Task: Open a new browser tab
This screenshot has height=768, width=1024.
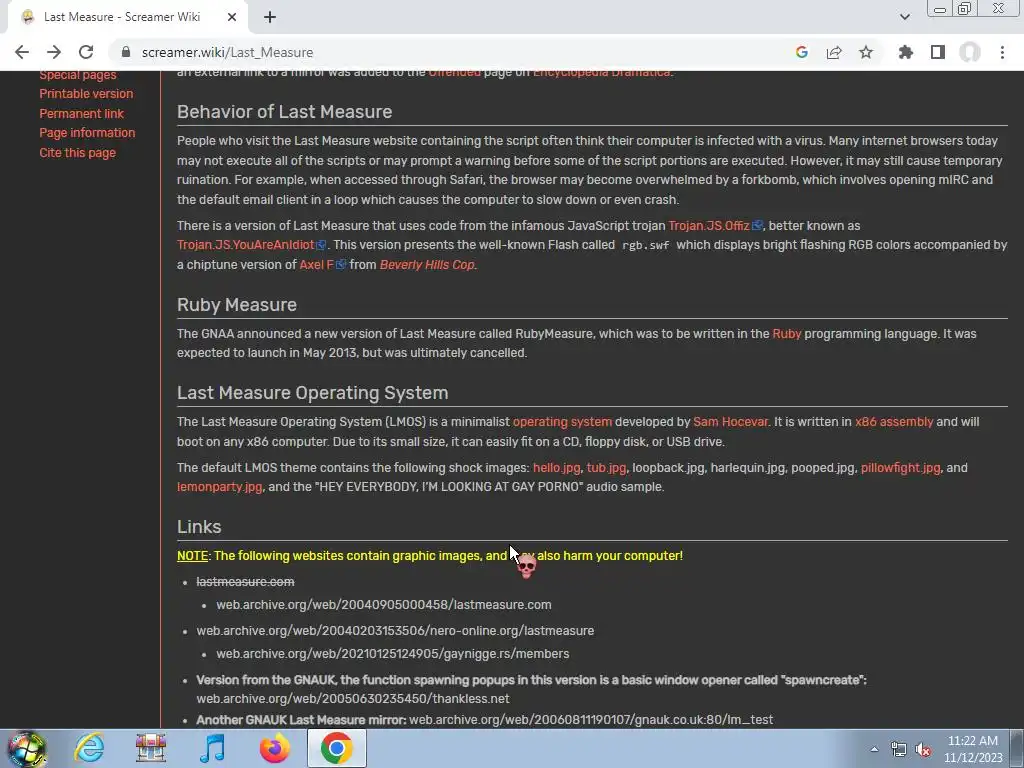Action: (270, 17)
